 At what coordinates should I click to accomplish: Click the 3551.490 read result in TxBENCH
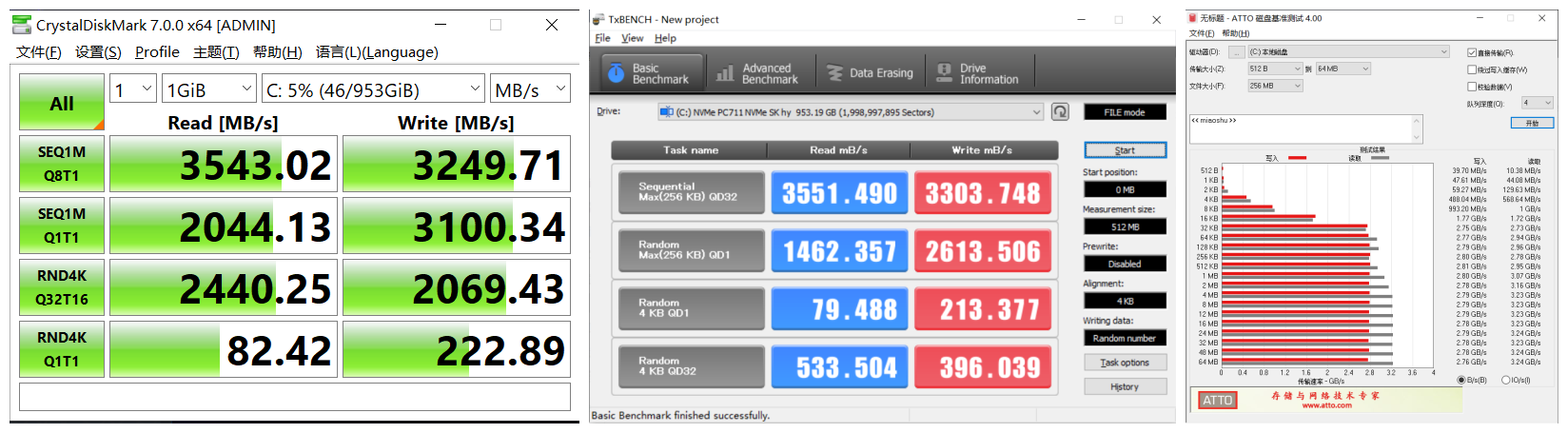coord(839,193)
